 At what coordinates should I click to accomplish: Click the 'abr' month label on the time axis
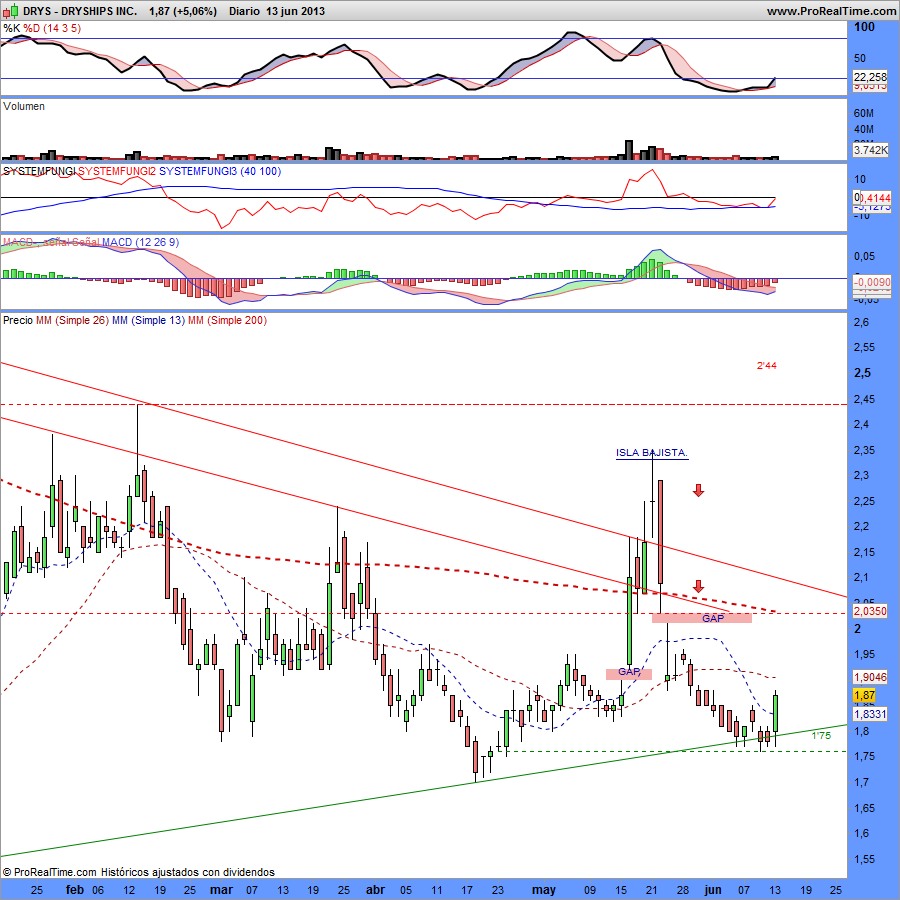tap(375, 890)
